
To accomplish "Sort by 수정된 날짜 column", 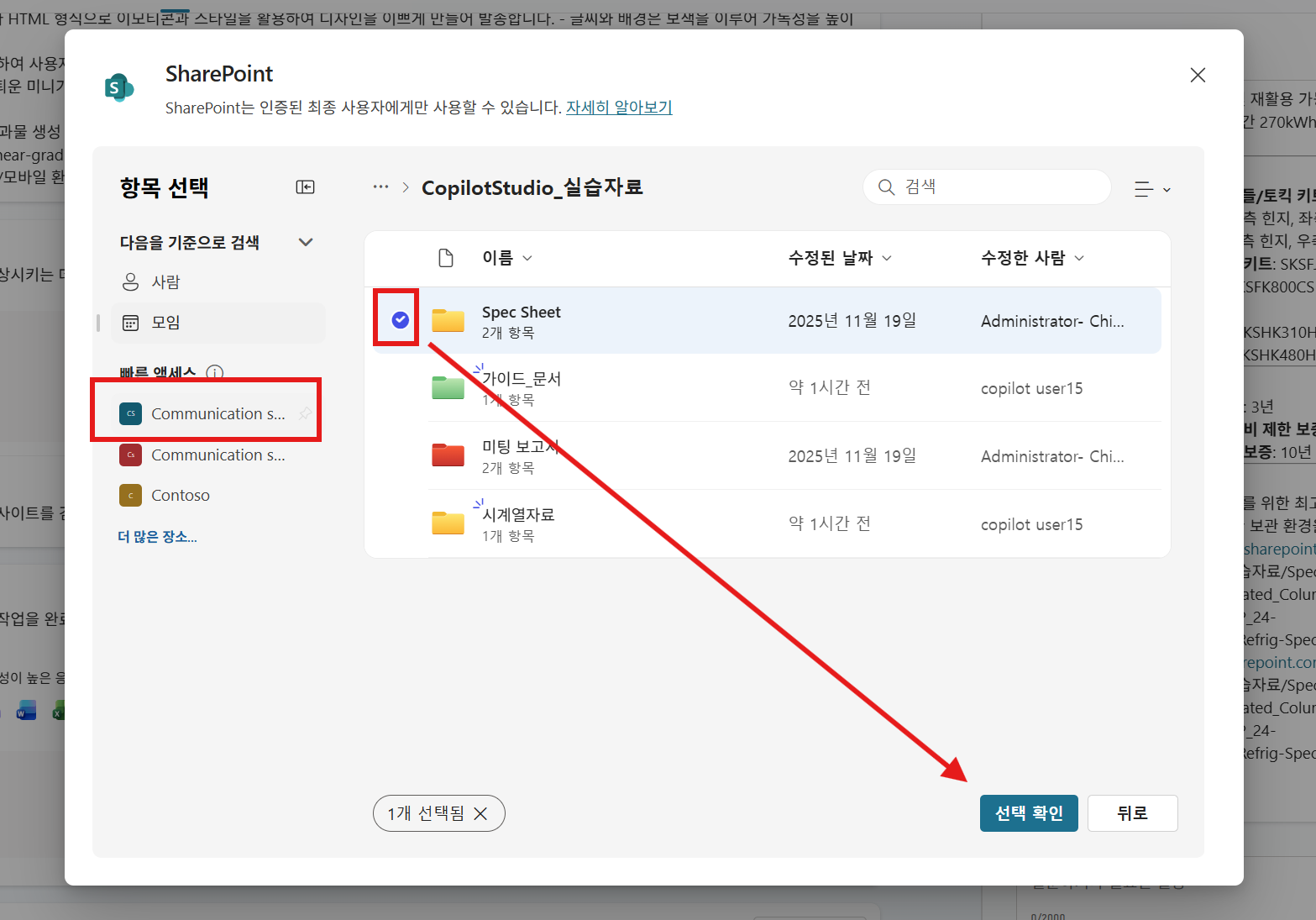I will pos(840,258).
